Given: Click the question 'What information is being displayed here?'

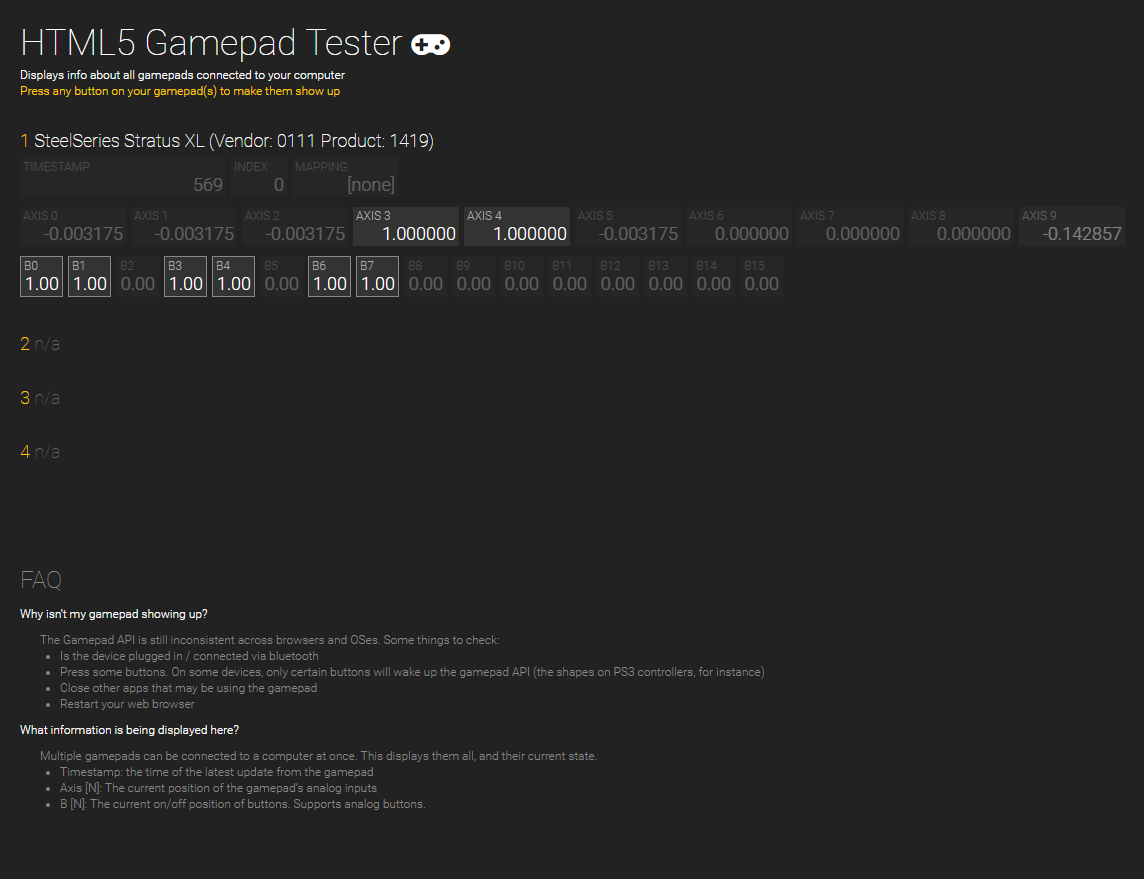Looking at the screenshot, I should [x=129, y=730].
